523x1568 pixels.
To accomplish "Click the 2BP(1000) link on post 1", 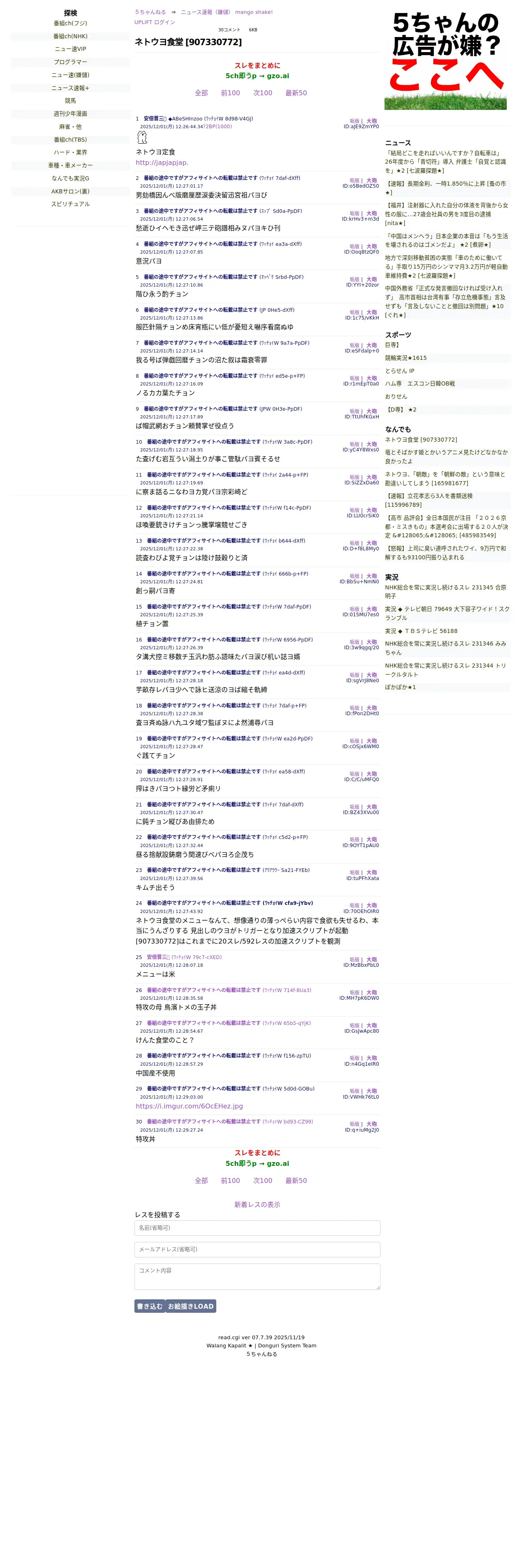I will 218,127.
